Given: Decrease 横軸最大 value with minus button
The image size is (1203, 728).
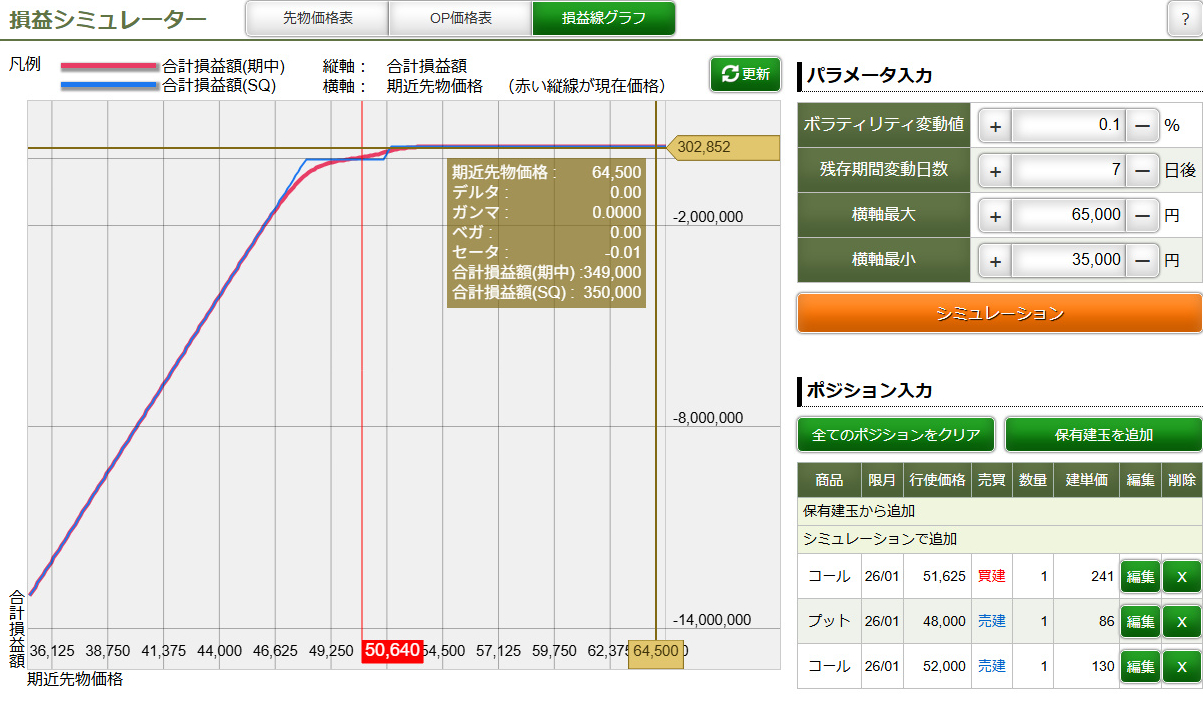Looking at the screenshot, I should [1142, 215].
